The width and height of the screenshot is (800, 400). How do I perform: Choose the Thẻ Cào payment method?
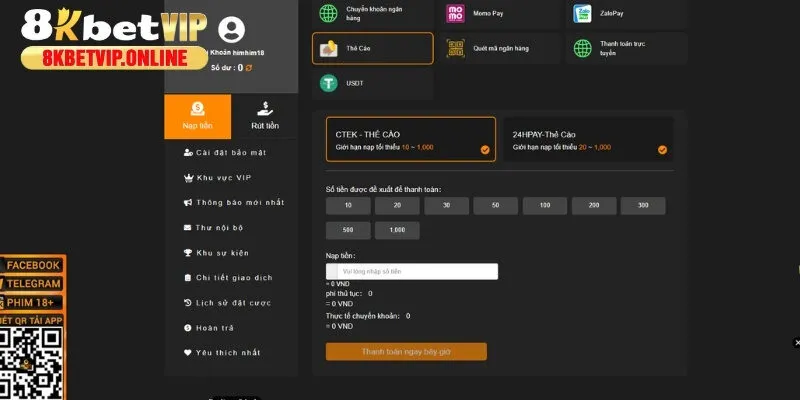373,48
